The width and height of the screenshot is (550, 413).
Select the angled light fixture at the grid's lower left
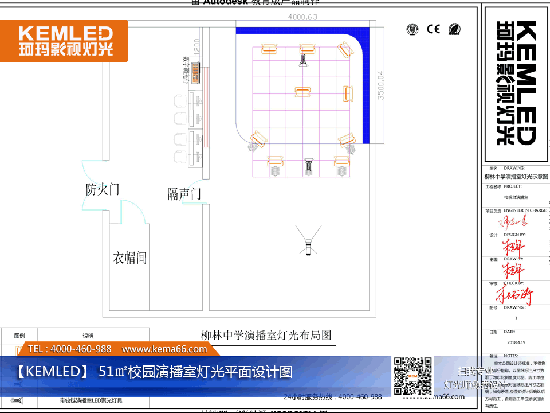click(259, 138)
